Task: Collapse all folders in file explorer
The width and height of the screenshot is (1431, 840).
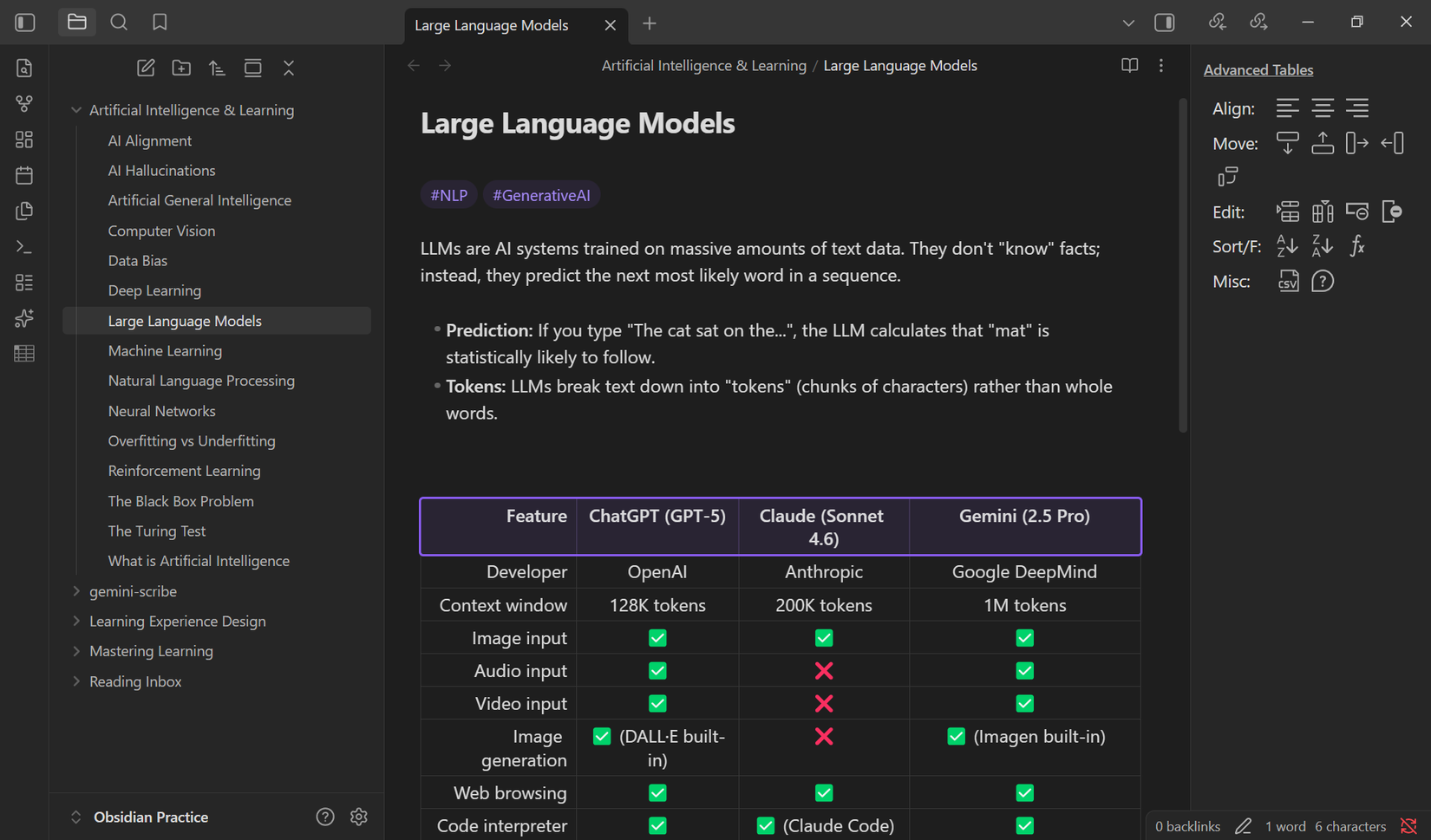Action: [289, 68]
